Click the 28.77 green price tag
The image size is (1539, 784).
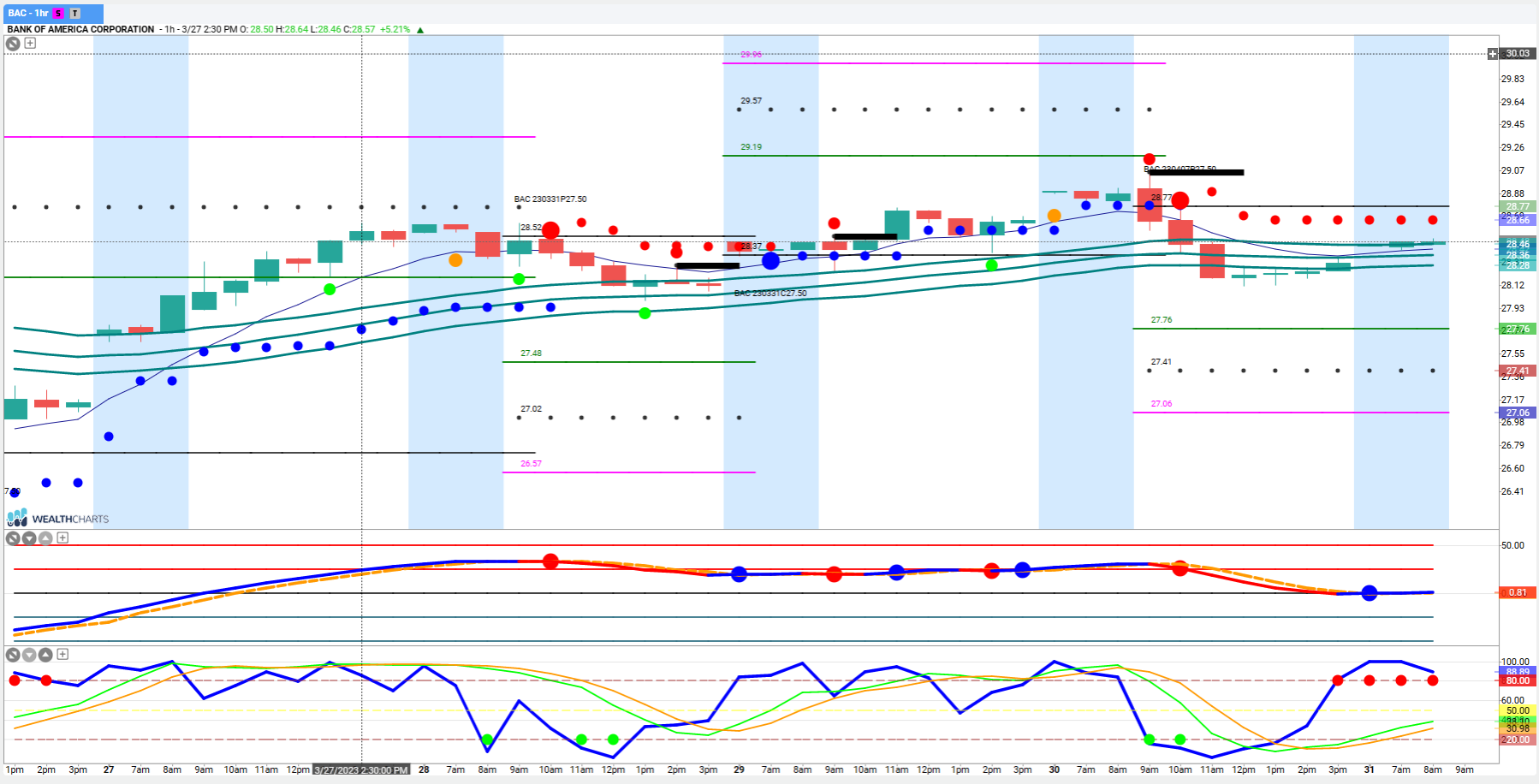coord(1518,207)
